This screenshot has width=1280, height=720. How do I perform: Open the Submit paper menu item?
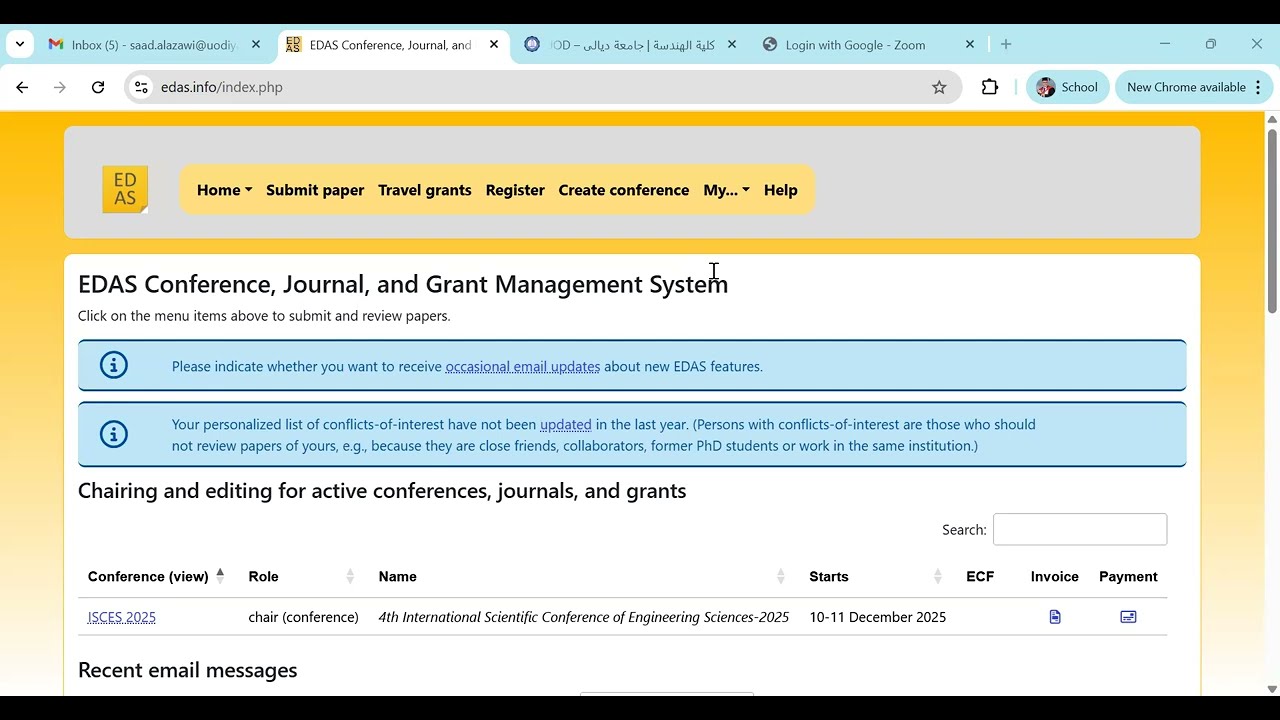[x=315, y=190]
